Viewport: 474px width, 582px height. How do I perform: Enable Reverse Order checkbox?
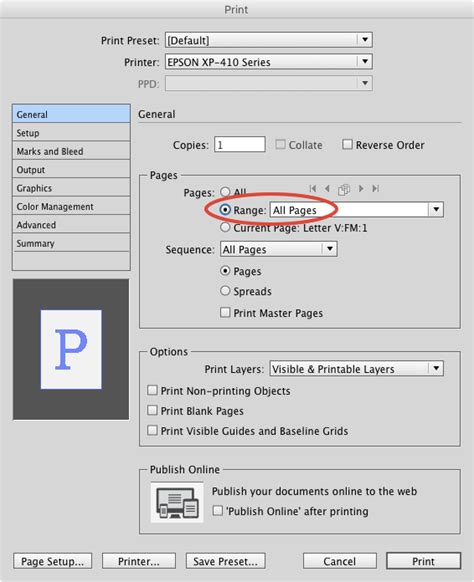(347, 144)
